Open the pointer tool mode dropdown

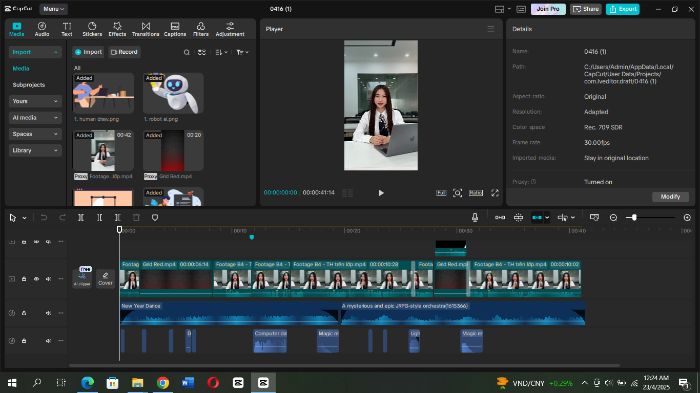pyautogui.click(x=24, y=218)
